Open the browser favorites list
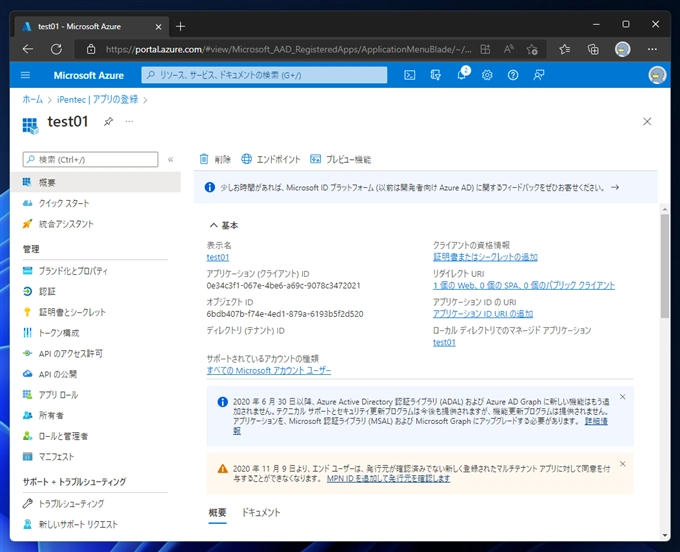The image size is (680, 552). coord(564,49)
